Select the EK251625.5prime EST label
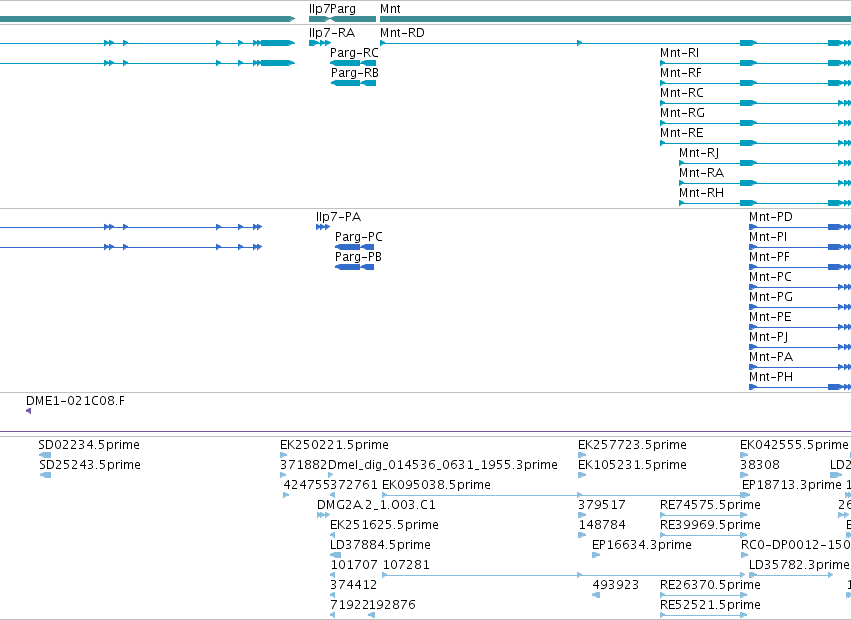This screenshot has width=851, height=620. (x=384, y=526)
